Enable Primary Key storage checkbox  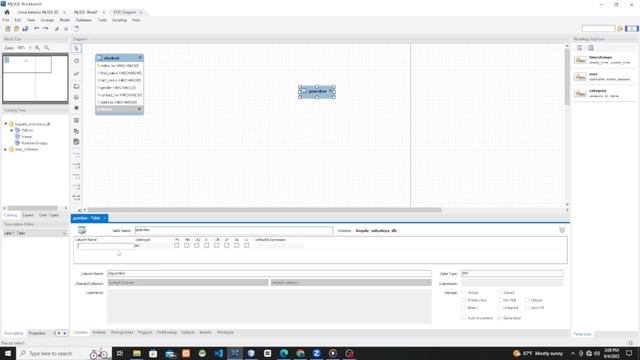tap(464, 300)
